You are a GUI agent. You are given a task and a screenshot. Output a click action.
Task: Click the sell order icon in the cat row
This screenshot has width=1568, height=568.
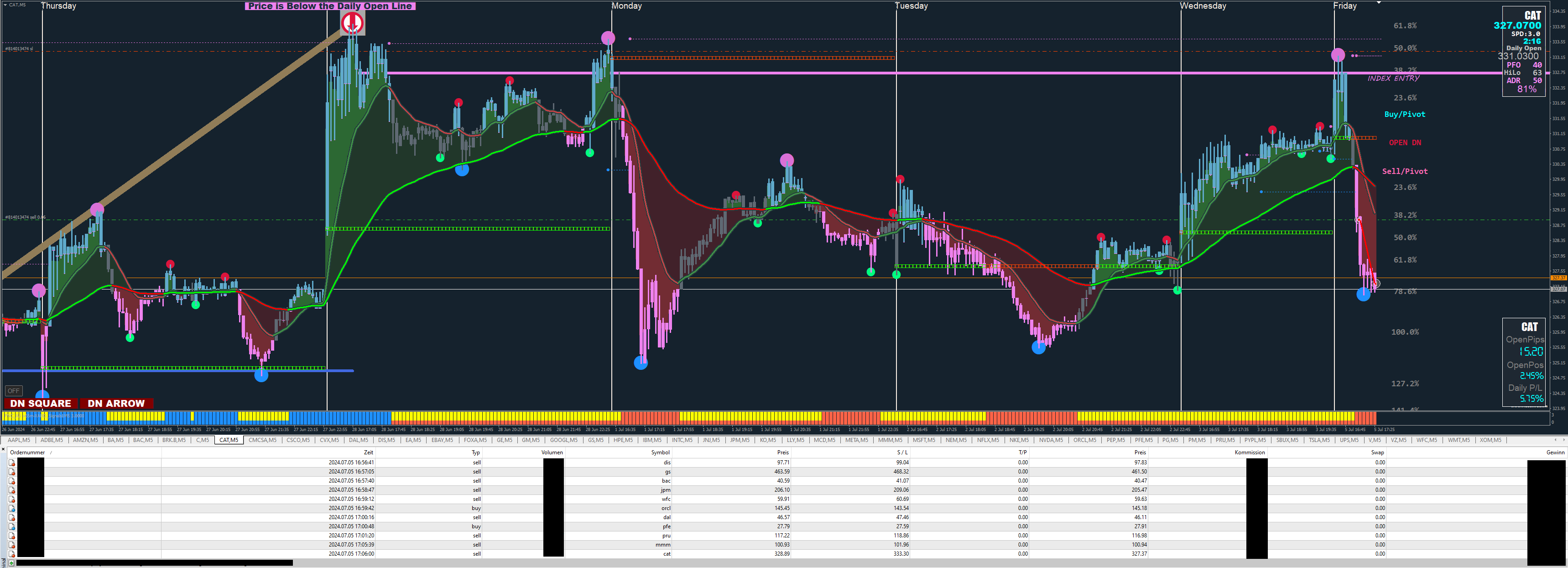11,554
